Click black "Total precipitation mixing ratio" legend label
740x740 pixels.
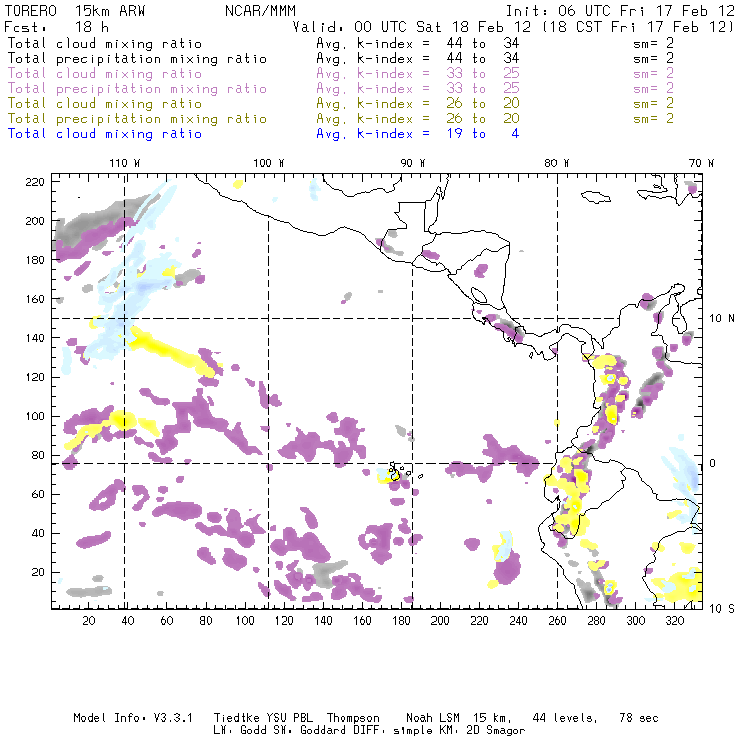[137, 59]
